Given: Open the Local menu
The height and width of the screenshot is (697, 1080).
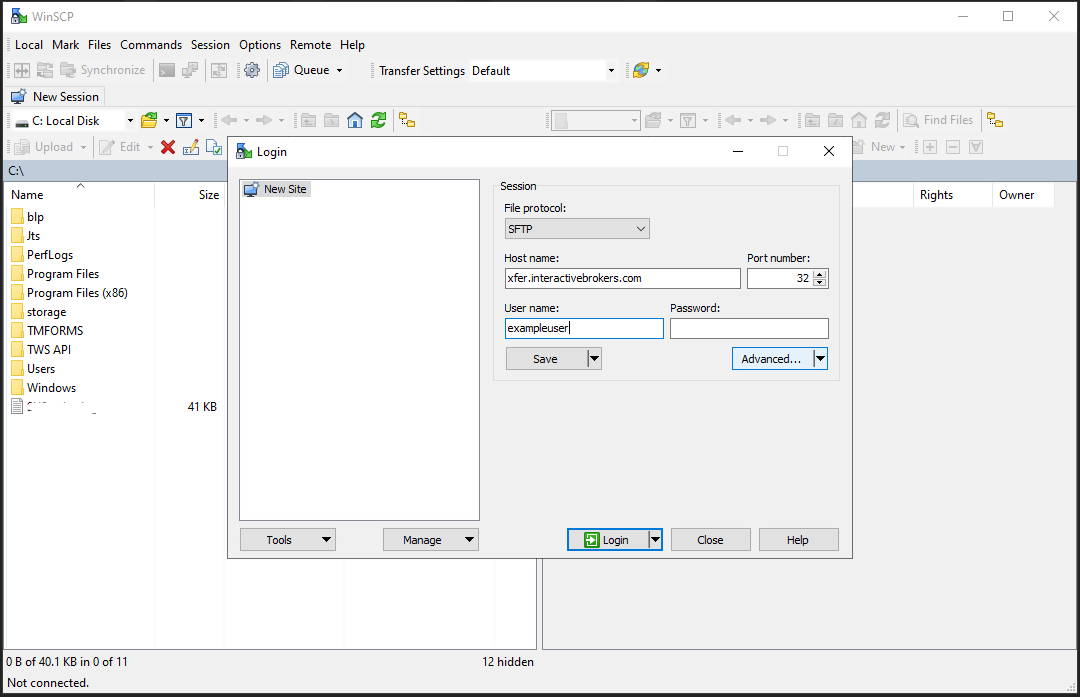Looking at the screenshot, I should point(29,45).
